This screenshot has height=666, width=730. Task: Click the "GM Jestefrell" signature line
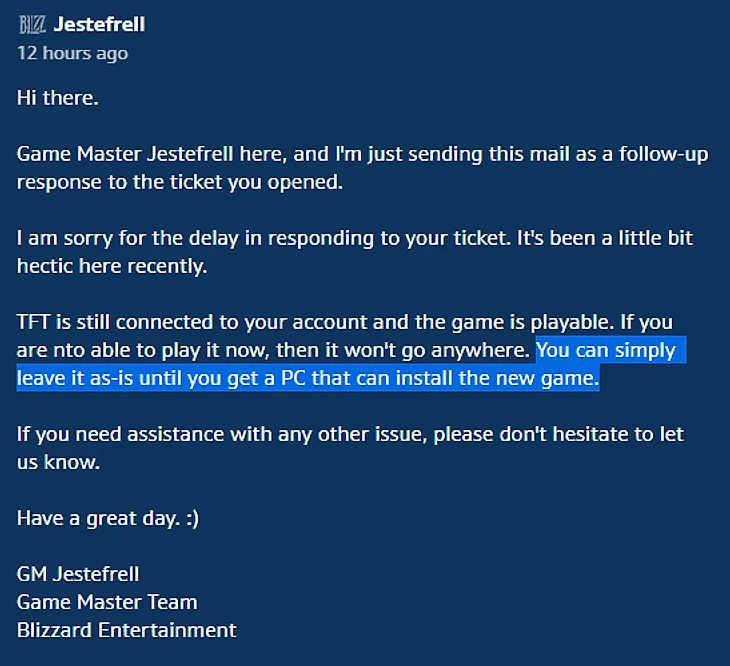(x=78, y=574)
